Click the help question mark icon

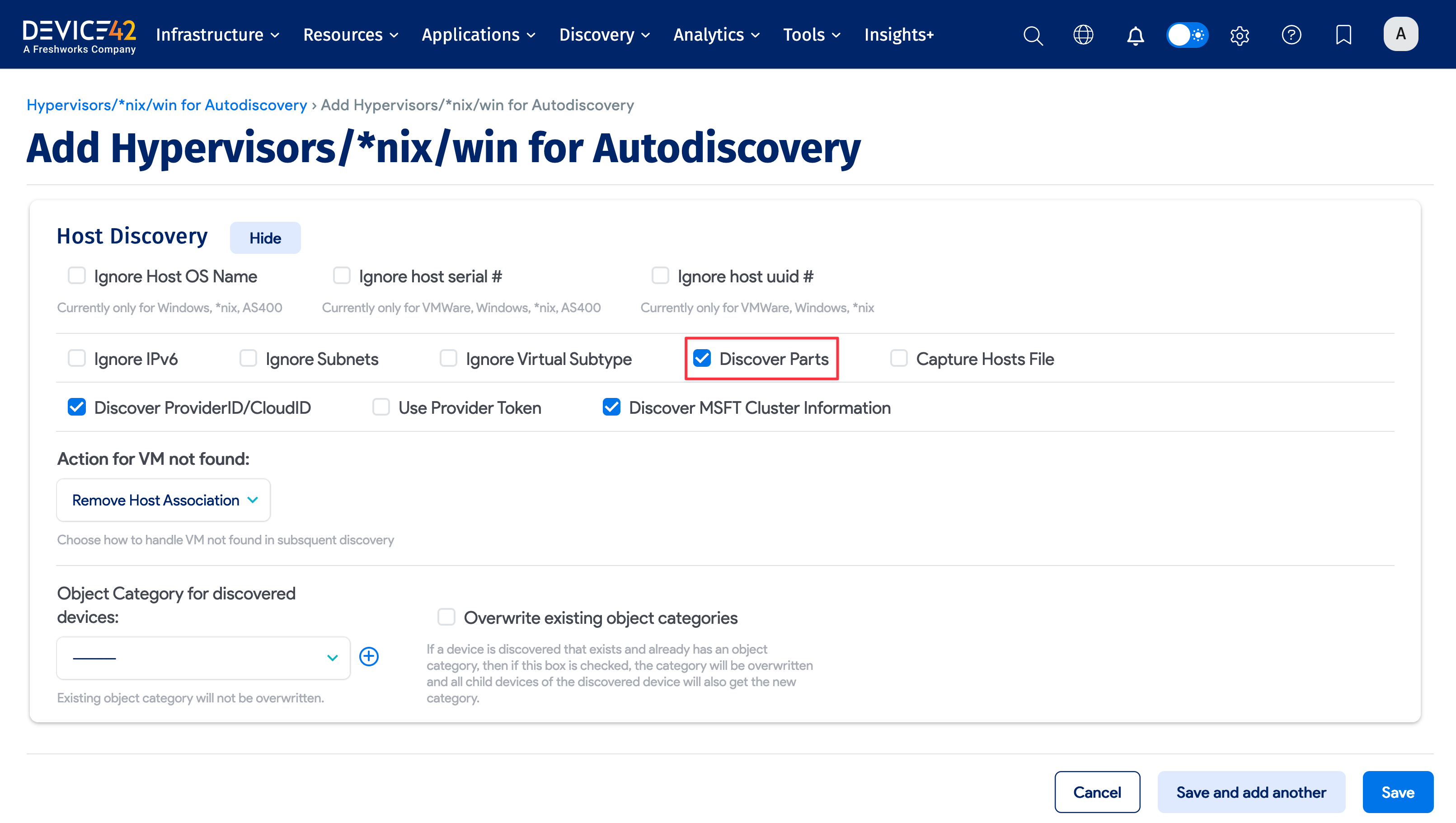tap(1292, 35)
